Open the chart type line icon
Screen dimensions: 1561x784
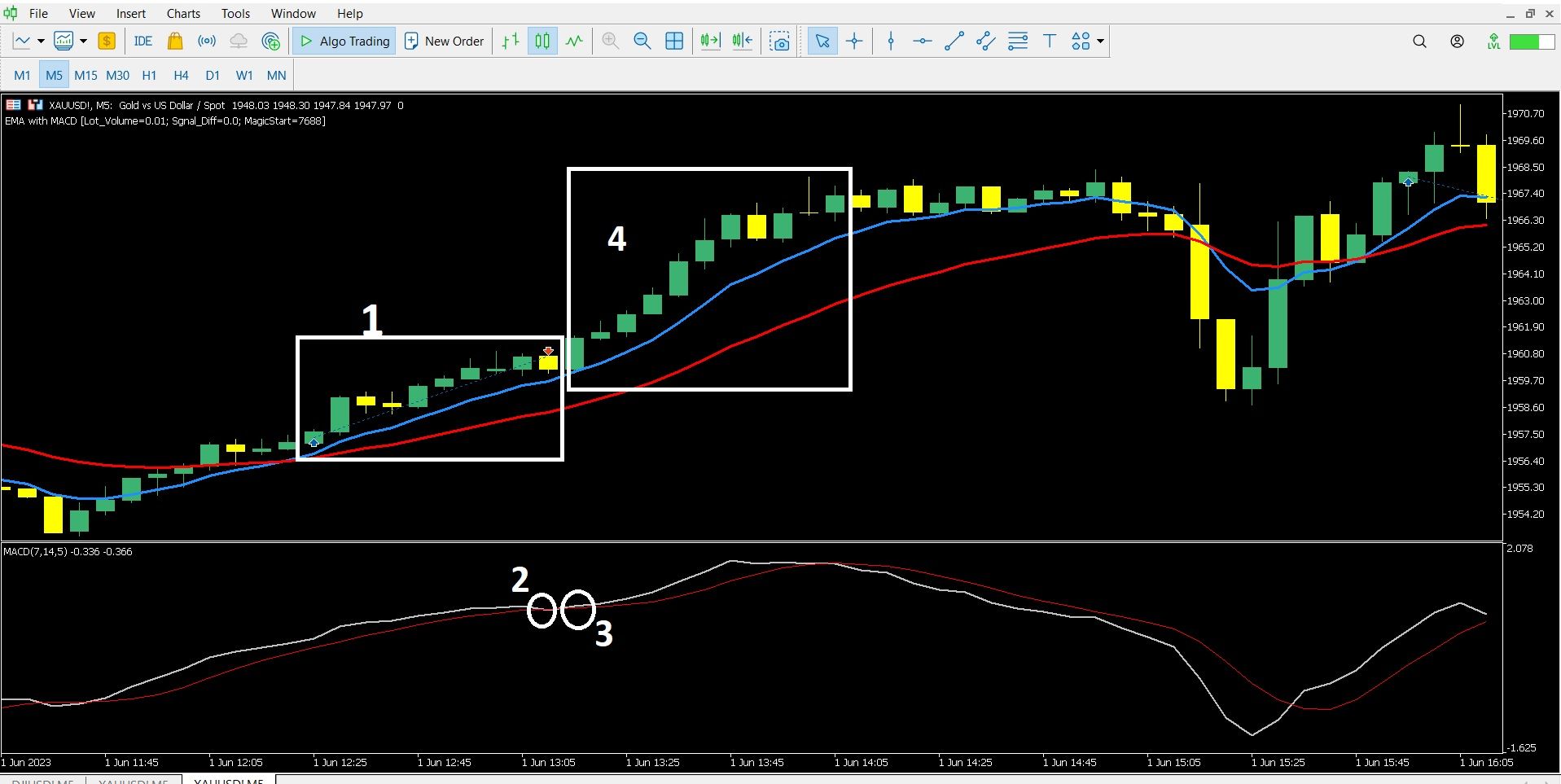pos(21,41)
